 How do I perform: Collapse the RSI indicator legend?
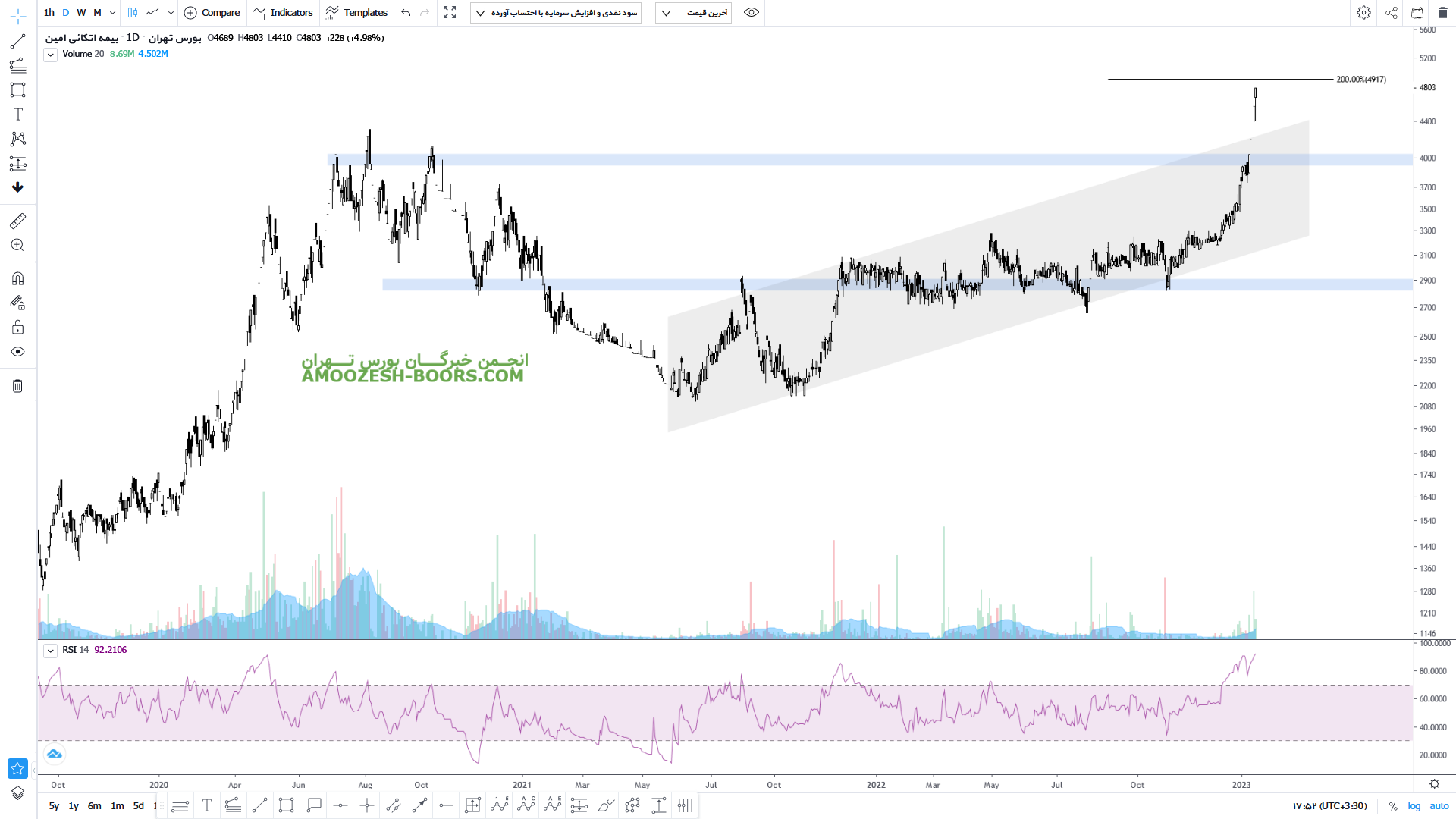tap(50, 651)
